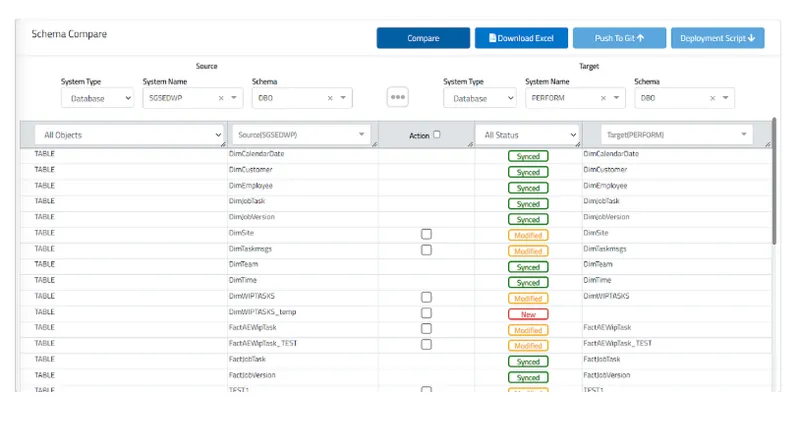Open the source System Type Database dropdown
The image size is (800, 441).
[97, 98]
